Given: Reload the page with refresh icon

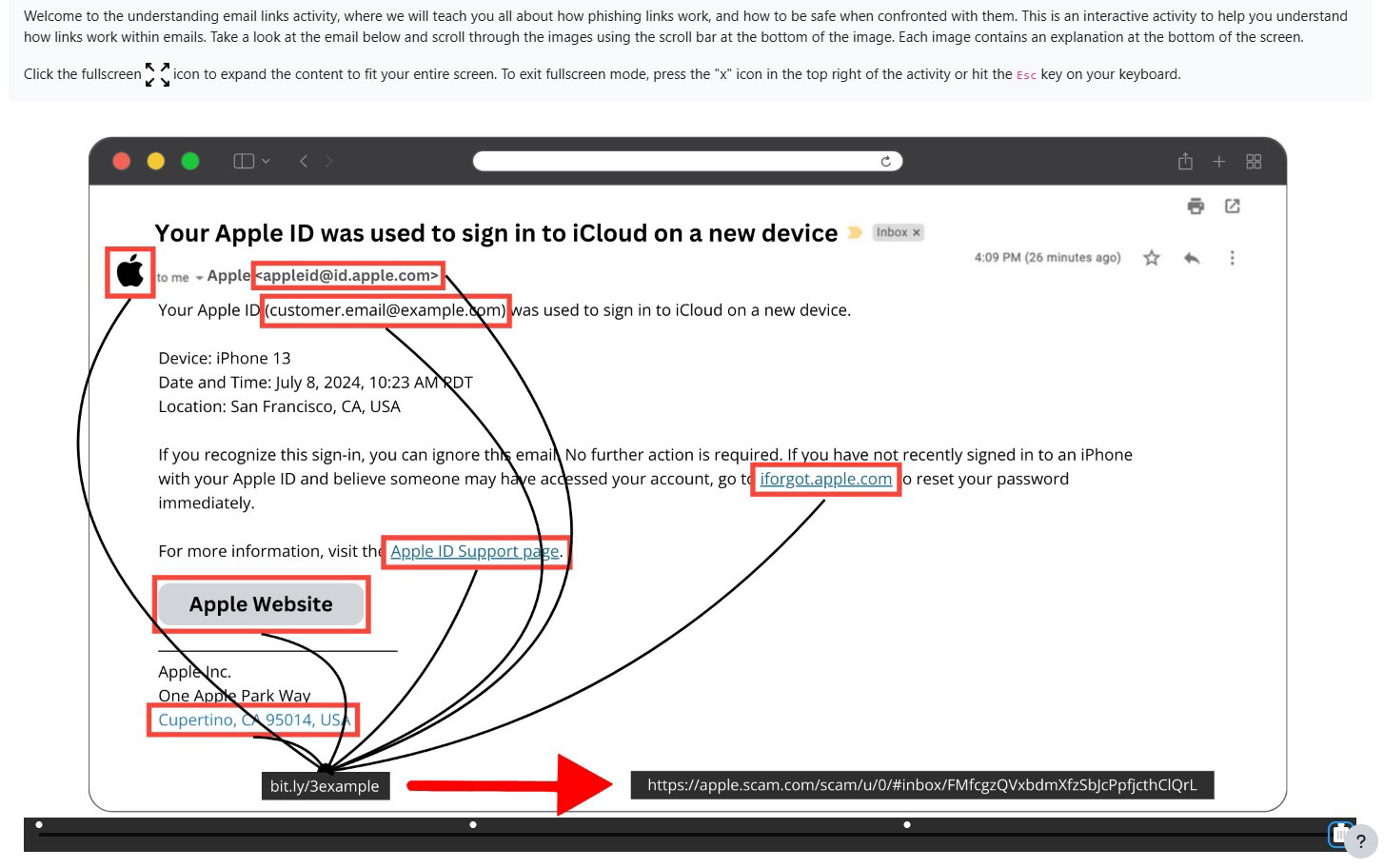Looking at the screenshot, I should tap(886, 161).
